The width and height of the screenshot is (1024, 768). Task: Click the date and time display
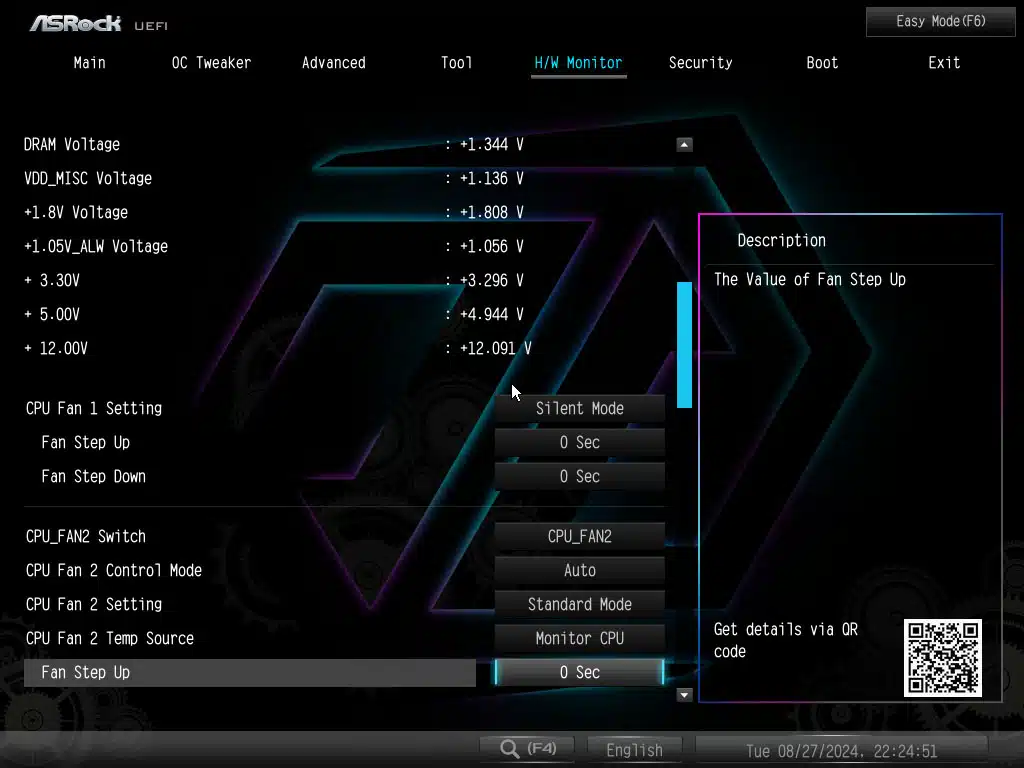pyautogui.click(x=841, y=751)
